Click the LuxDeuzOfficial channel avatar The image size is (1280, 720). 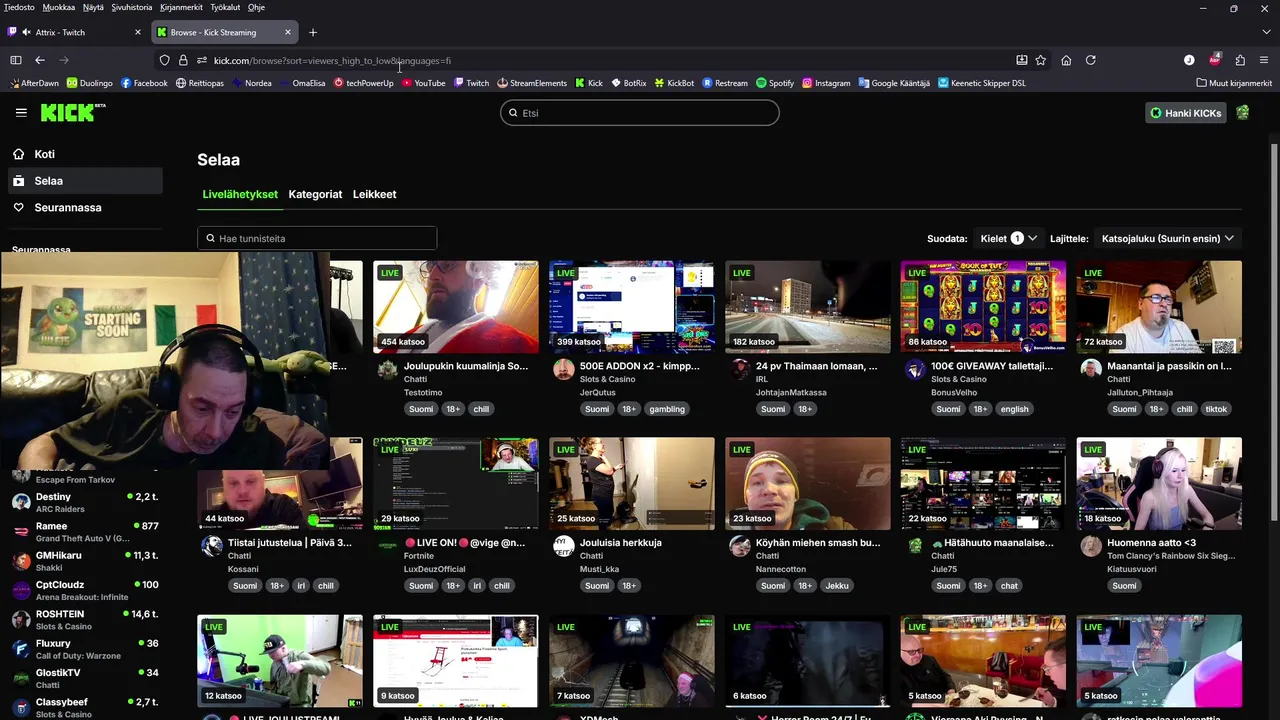point(388,545)
